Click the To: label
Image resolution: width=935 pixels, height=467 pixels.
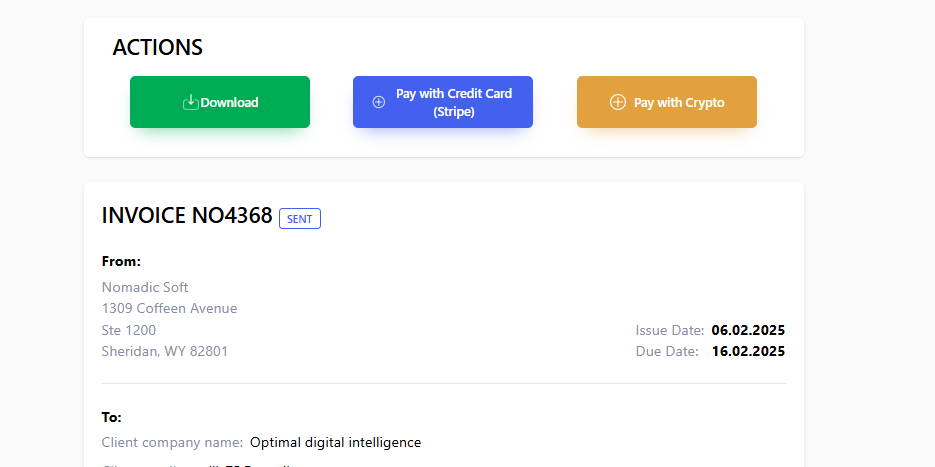[111, 417]
